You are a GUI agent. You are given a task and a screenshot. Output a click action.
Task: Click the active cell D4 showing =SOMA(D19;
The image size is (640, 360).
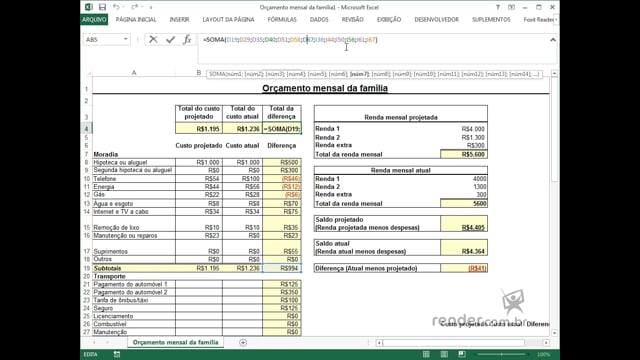[x=282, y=129]
